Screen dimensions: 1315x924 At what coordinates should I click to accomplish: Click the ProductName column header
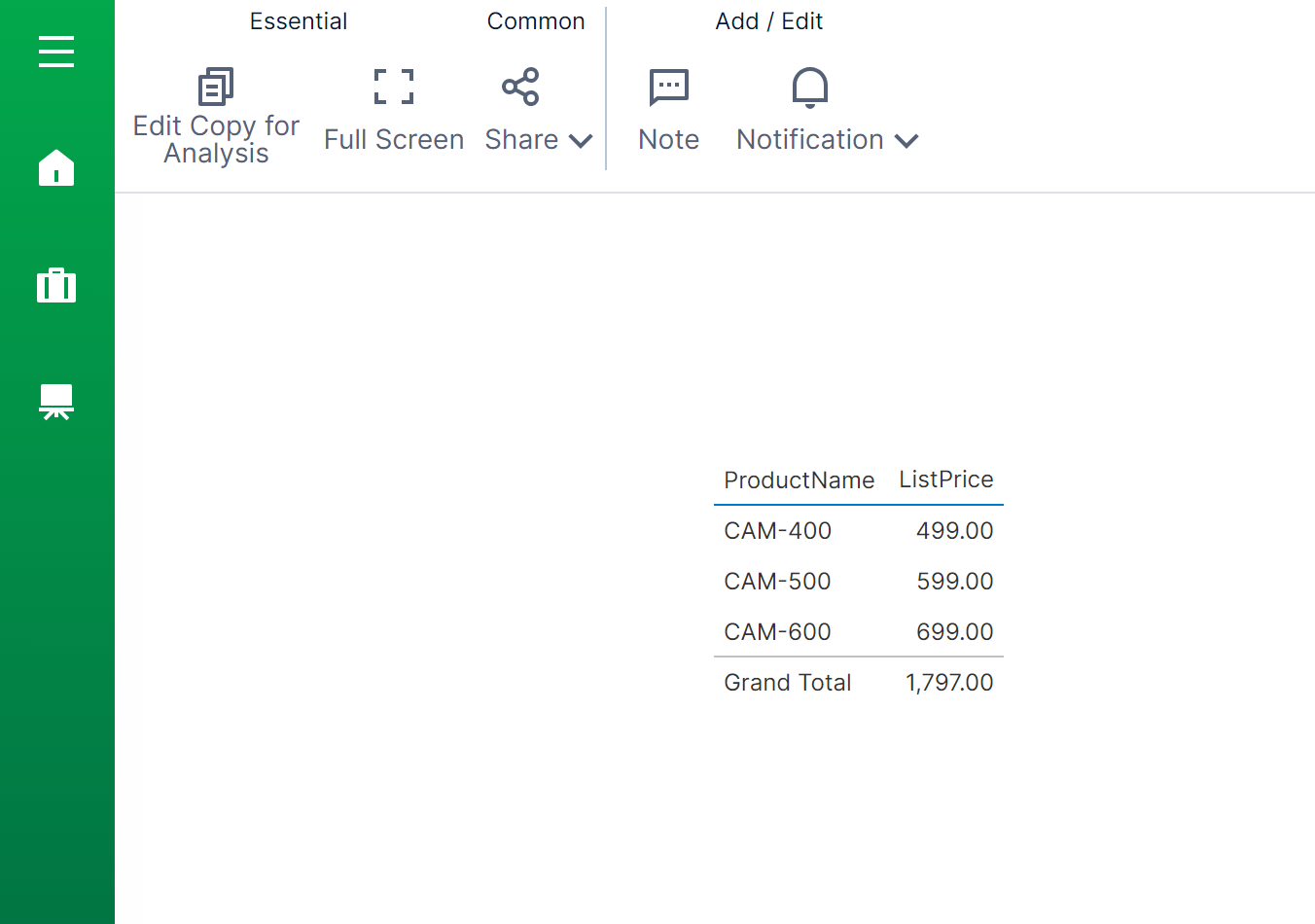[x=799, y=480]
